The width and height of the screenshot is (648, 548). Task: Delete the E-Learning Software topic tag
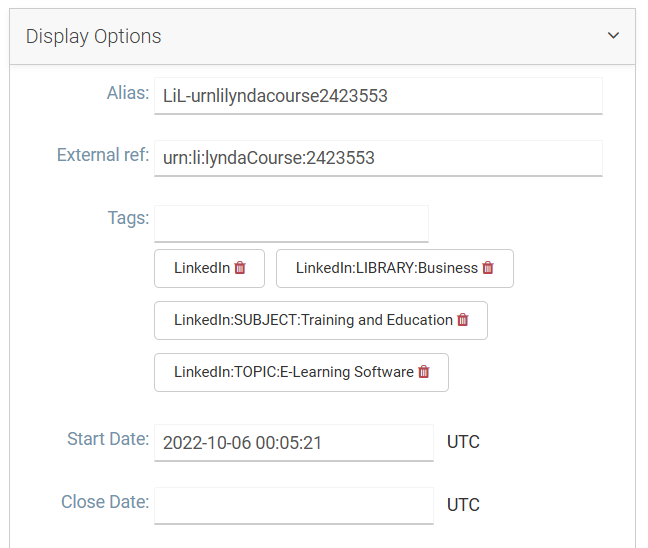(424, 372)
